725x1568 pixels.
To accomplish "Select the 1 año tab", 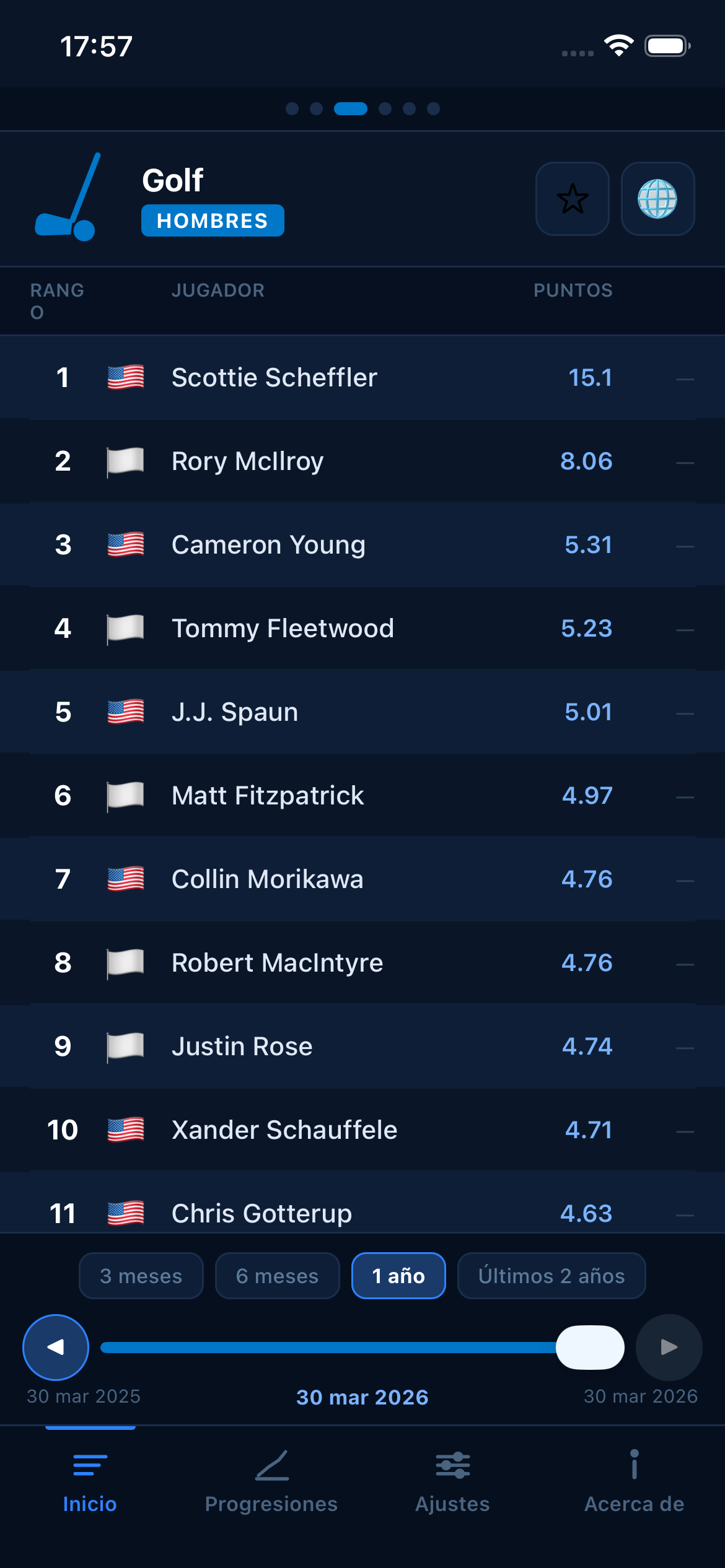I will (398, 1276).
